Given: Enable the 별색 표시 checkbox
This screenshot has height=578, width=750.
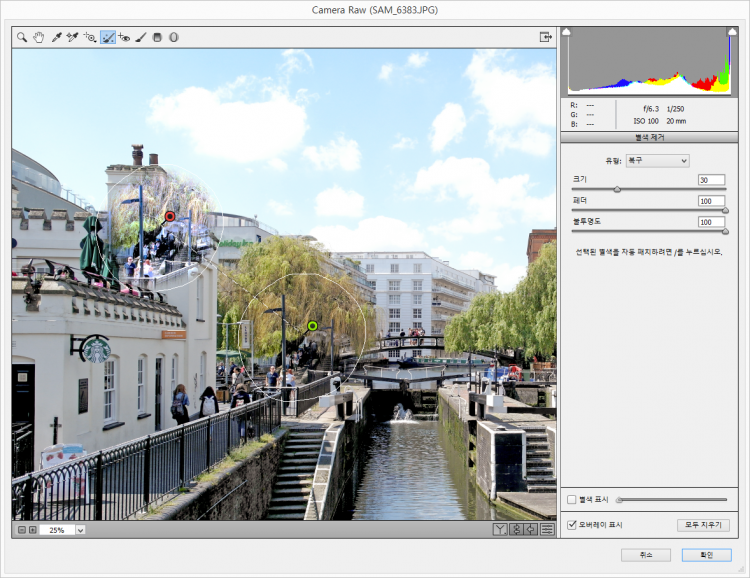Looking at the screenshot, I should (x=572, y=499).
